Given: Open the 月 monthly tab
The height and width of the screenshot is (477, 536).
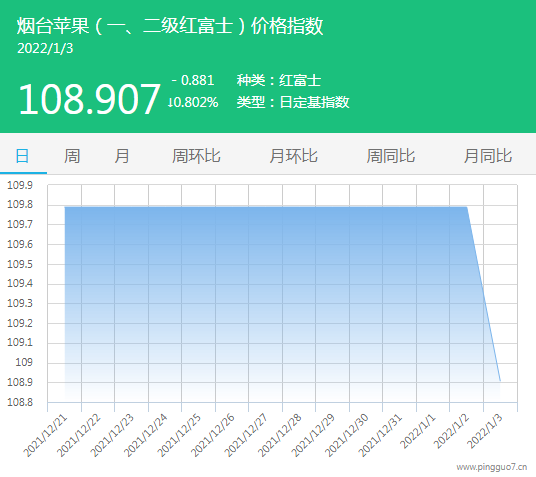Looking at the screenshot, I should (122, 156).
